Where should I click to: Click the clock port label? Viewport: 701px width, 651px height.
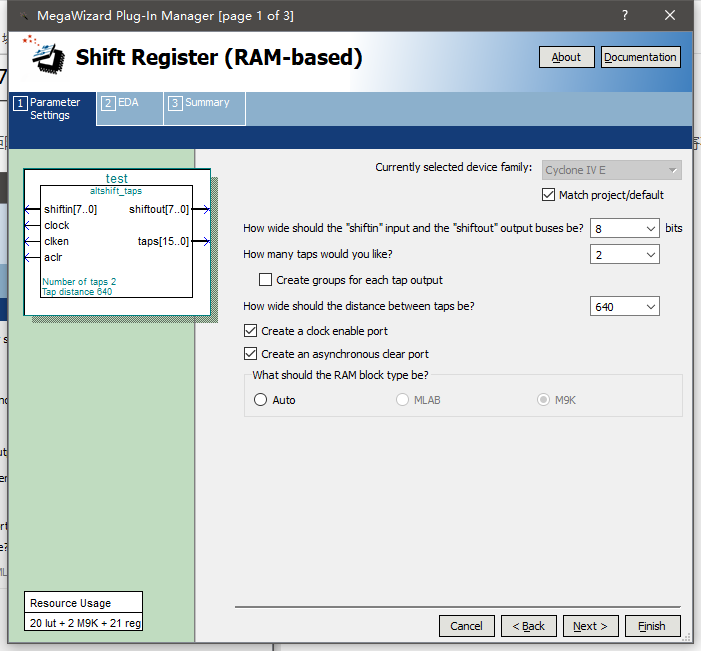pos(57,225)
